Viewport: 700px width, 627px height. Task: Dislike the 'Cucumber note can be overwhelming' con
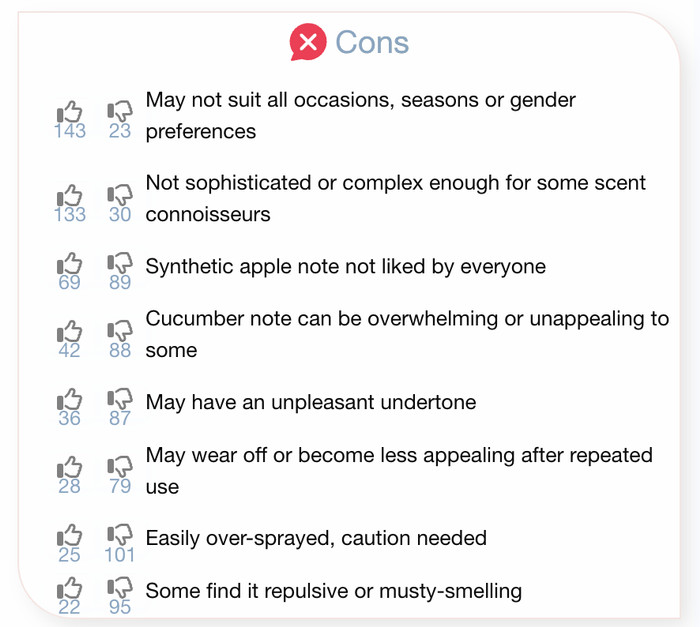tap(120, 331)
